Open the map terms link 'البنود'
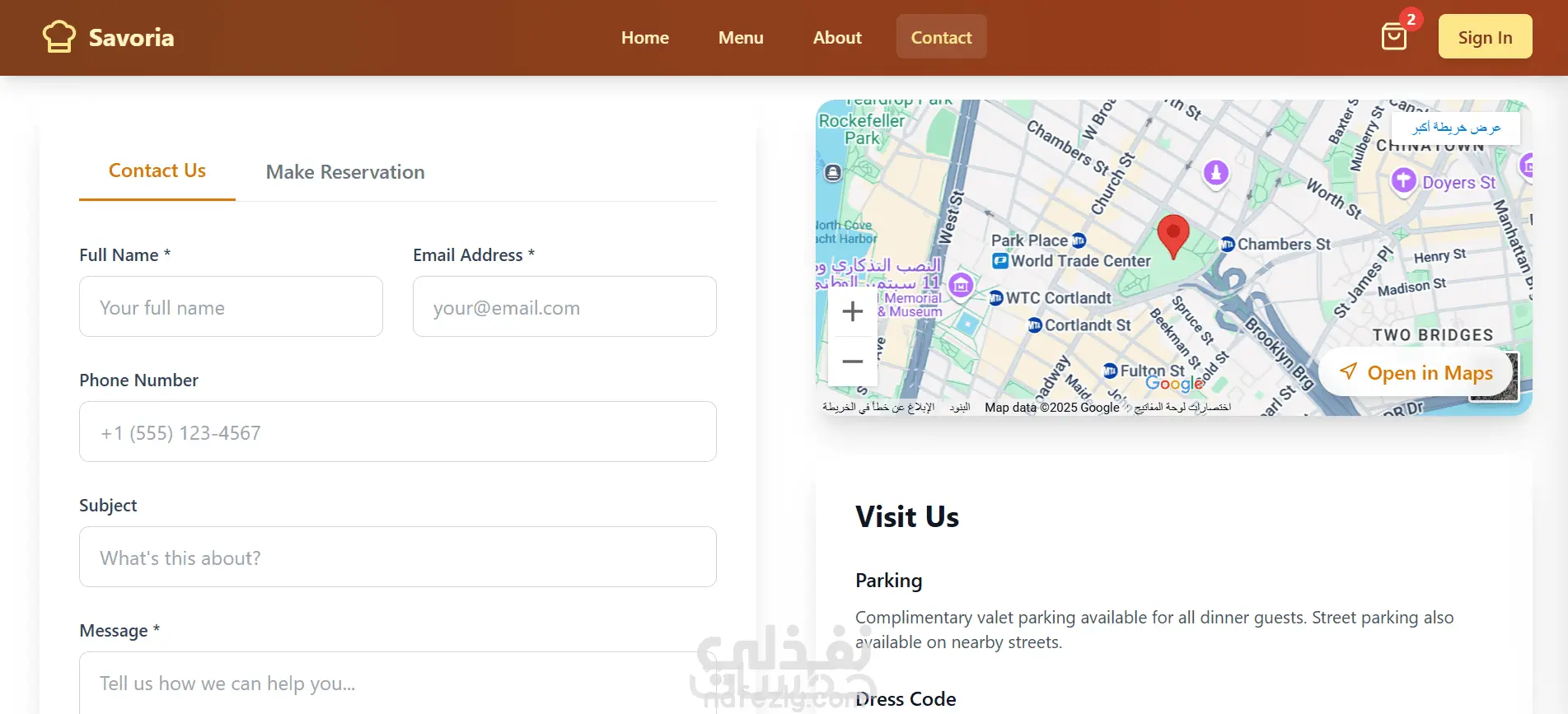The width and height of the screenshot is (1568, 714). coord(960,407)
